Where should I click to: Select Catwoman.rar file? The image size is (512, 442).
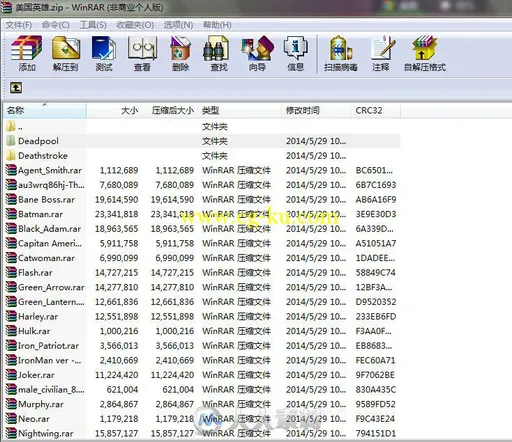203,258
